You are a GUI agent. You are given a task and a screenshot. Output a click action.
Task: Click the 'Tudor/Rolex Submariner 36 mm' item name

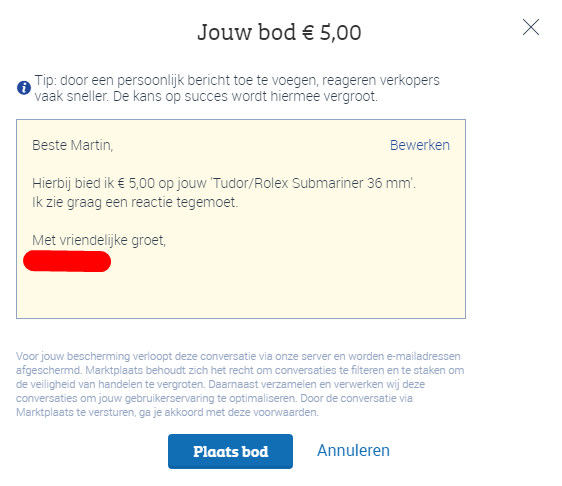pos(312,183)
